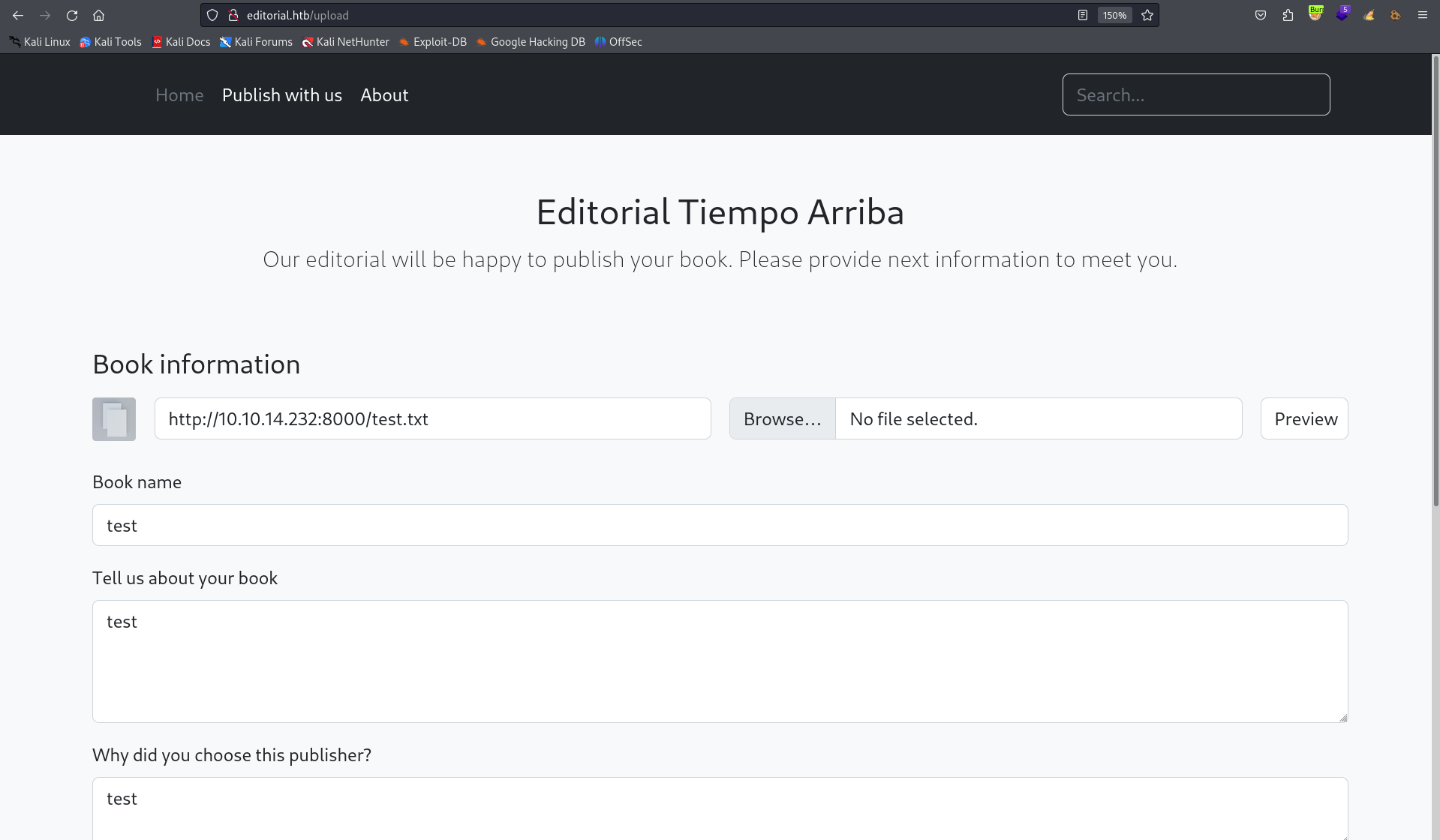Viewport: 1440px width, 840px height.
Task: Open the OffSec bookmark
Action: 618,42
